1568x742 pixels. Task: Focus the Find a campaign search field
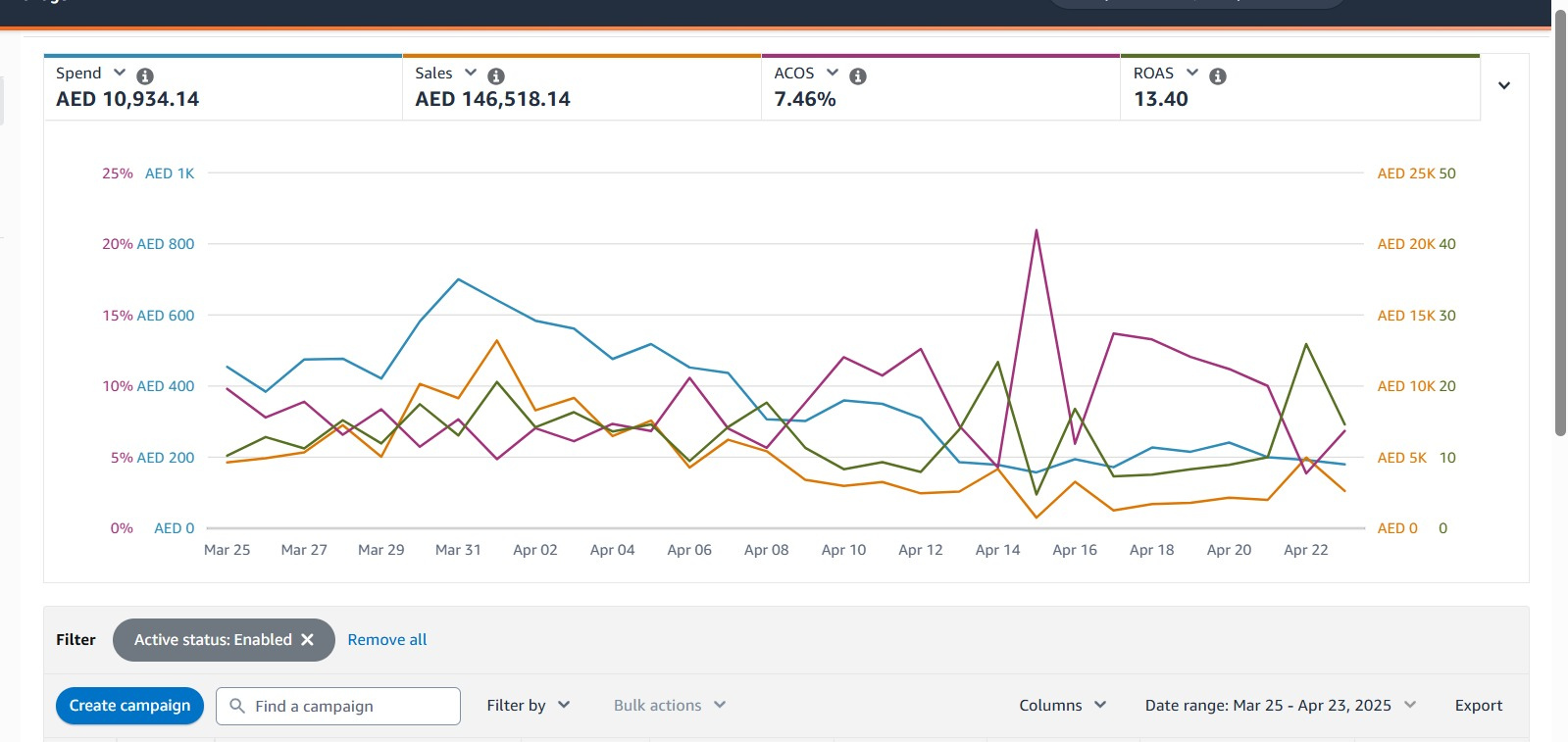(x=338, y=706)
